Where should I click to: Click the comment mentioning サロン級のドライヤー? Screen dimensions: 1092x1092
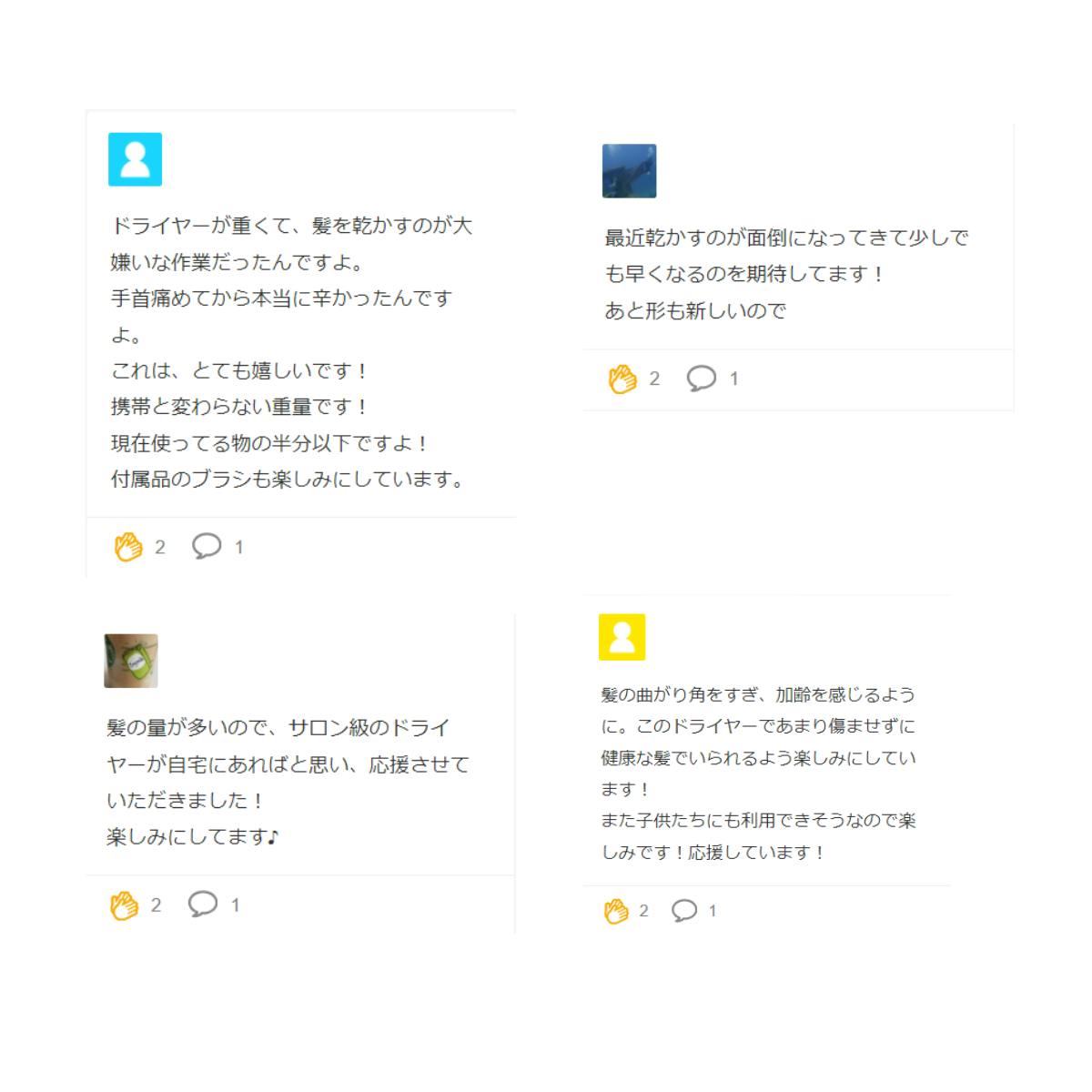pyautogui.click(x=288, y=782)
